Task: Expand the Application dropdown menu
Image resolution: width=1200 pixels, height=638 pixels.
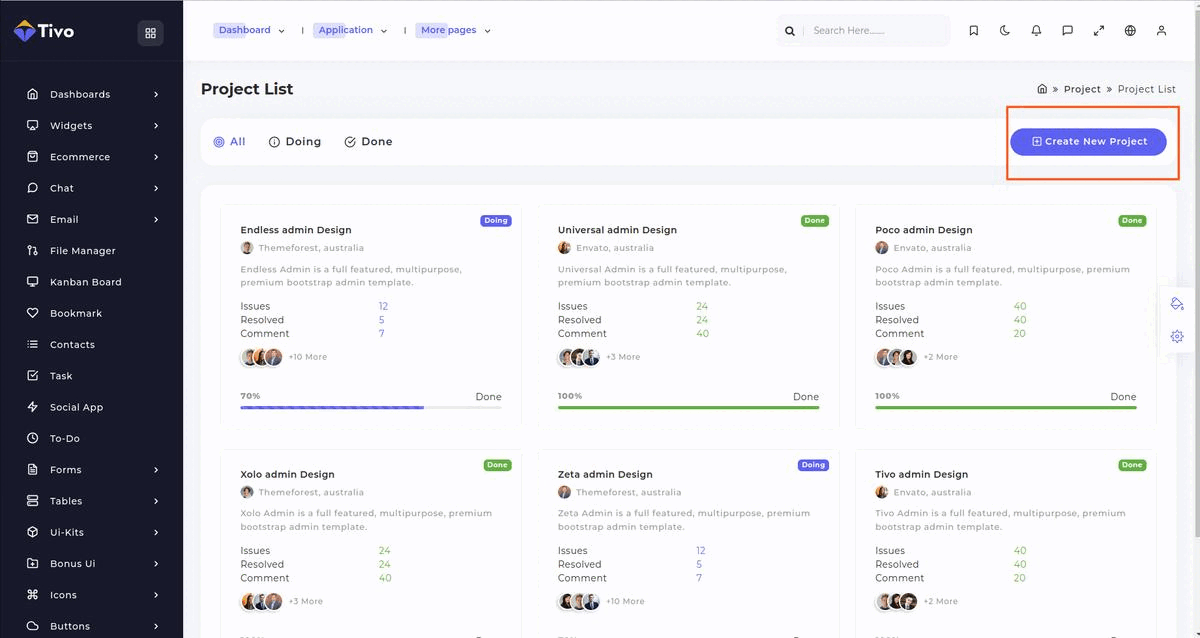Action: point(352,30)
